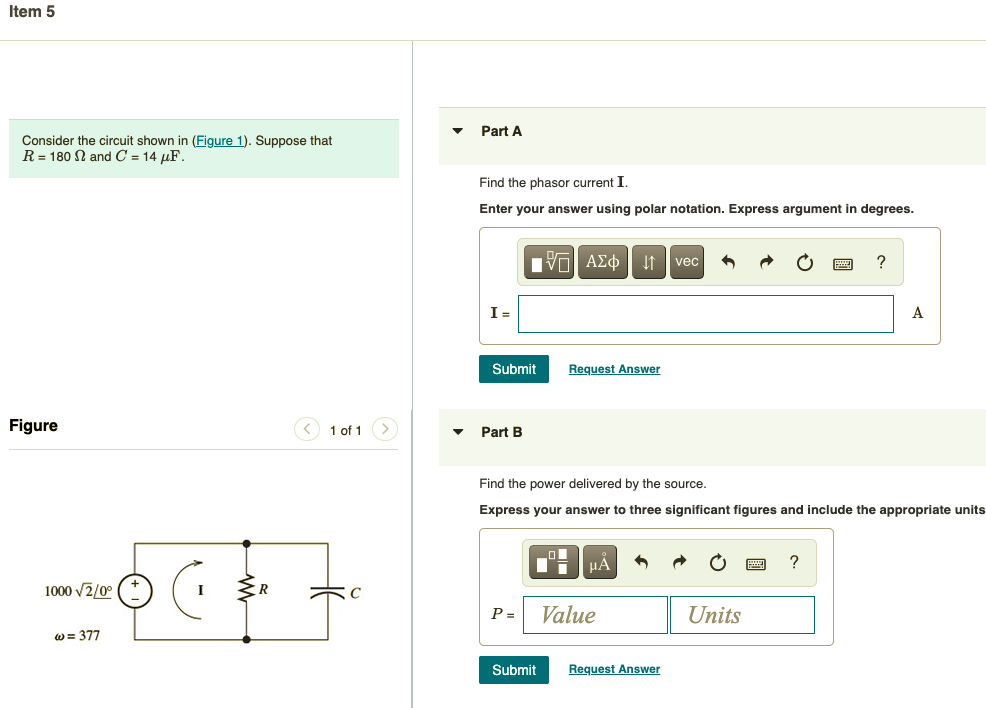Open help question mark in Part B
The height and width of the screenshot is (708, 986).
point(794,561)
